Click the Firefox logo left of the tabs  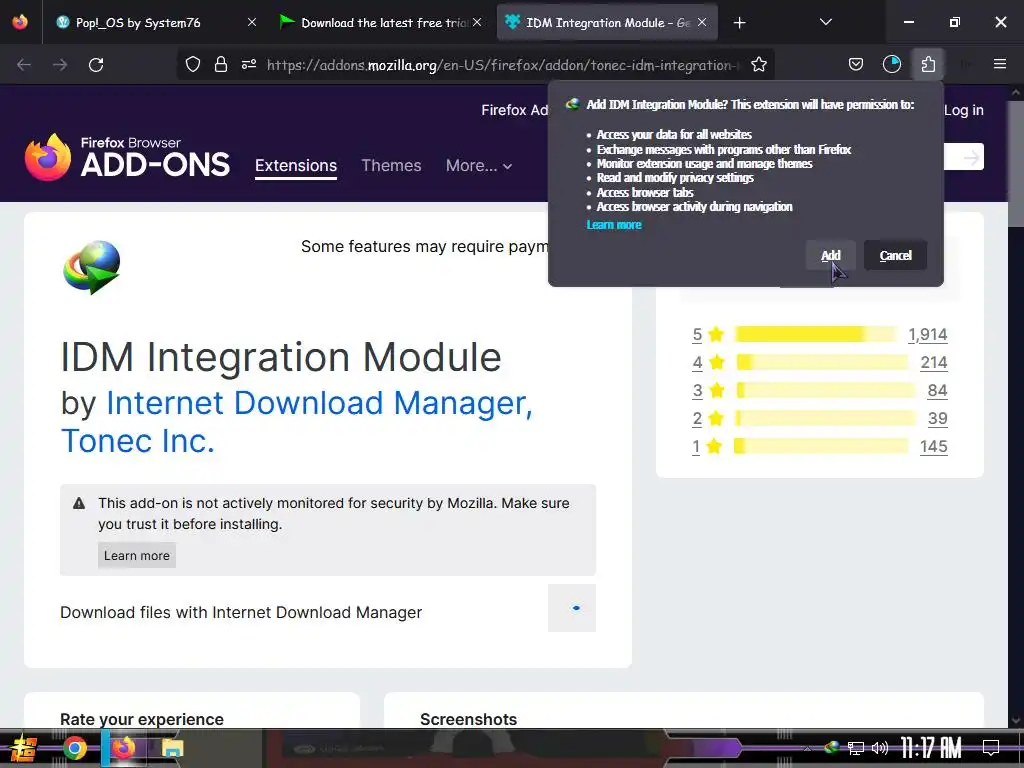point(20,22)
